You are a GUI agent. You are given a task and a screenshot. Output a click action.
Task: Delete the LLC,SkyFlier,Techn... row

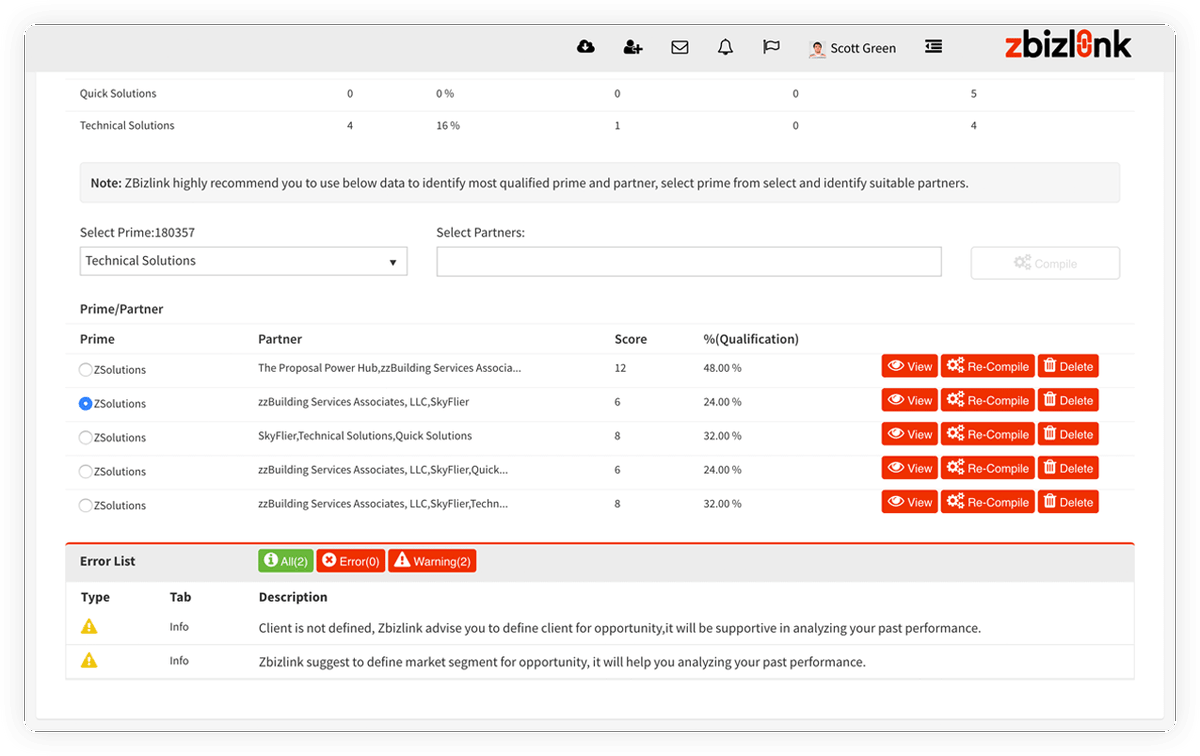(x=1068, y=502)
